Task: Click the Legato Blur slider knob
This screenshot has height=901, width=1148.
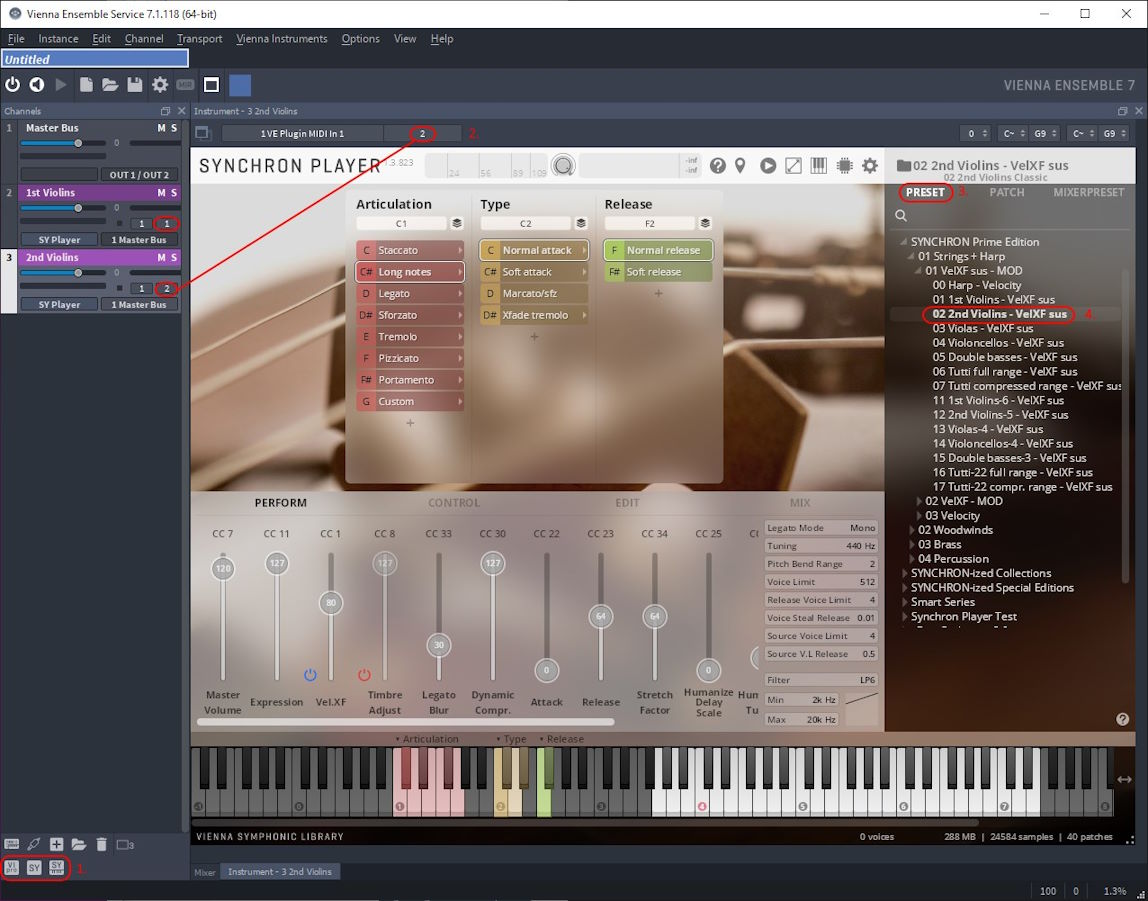Action: click(x=439, y=645)
